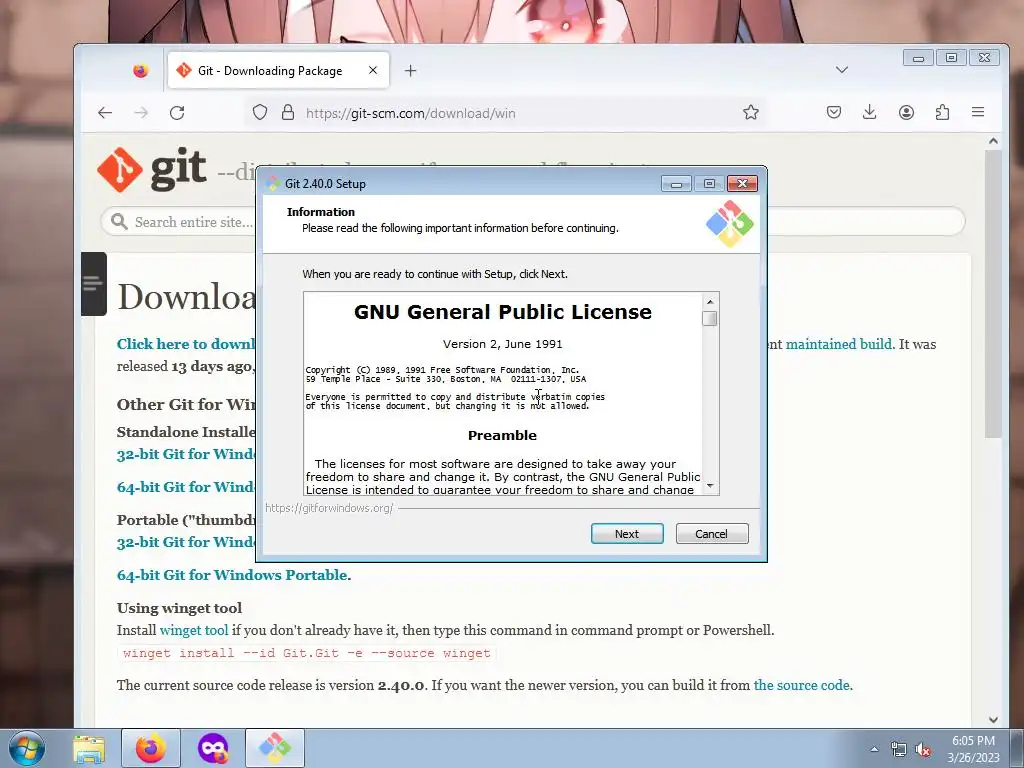1024x768 pixels.
Task: Expand the list all tabs chevron
Action: tap(842, 70)
